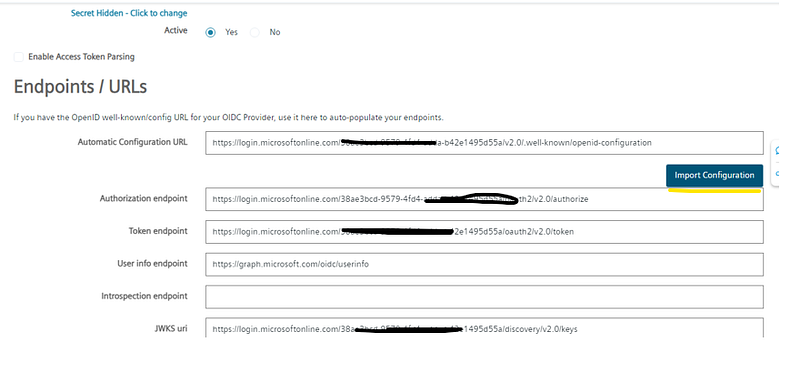This screenshot has height=374, width=800.
Task: Click the Endpoints / URLs heading
Action: click(80, 87)
